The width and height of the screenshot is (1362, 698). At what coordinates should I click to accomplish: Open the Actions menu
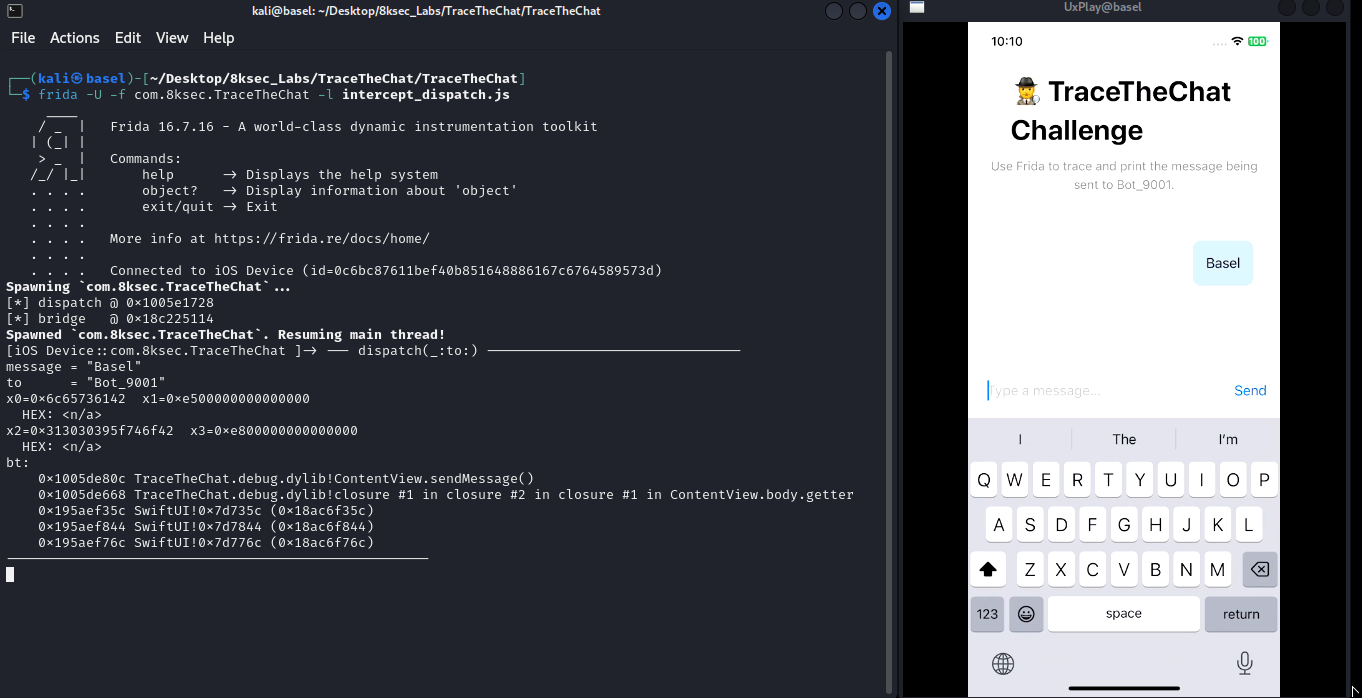(x=75, y=38)
